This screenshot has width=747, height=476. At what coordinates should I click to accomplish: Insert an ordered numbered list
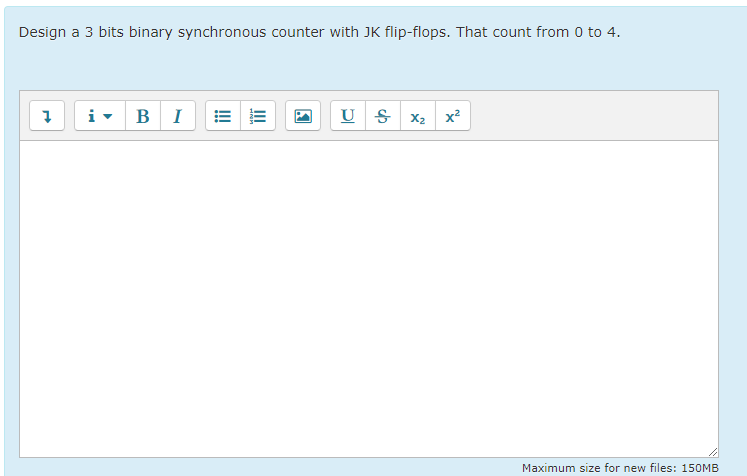coord(258,116)
